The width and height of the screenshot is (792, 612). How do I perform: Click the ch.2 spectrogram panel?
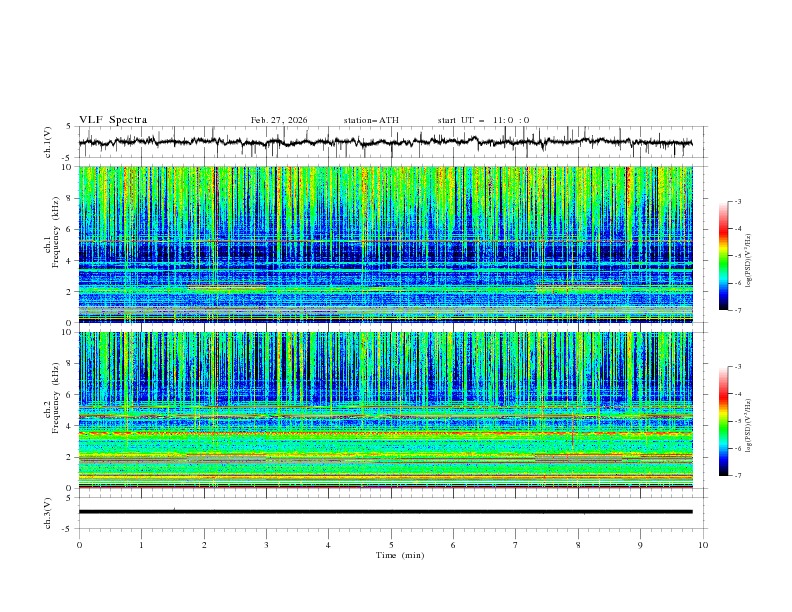[385, 410]
